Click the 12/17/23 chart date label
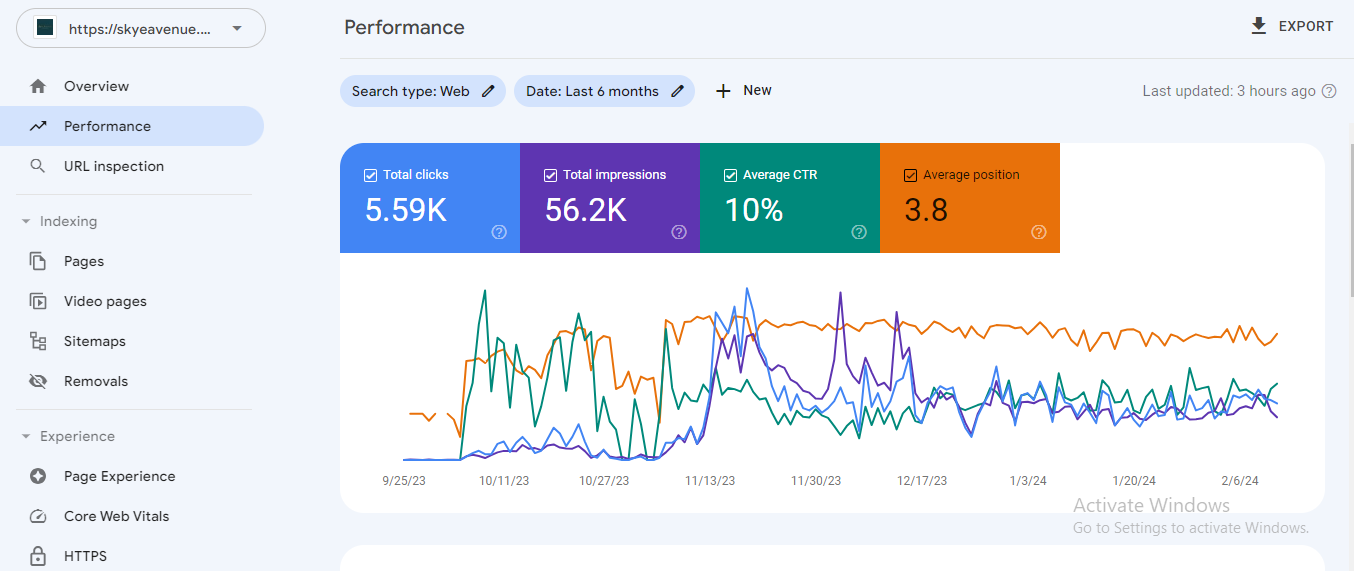Image resolution: width=1354 pixels, height=571 pixels. coord(922,481)
